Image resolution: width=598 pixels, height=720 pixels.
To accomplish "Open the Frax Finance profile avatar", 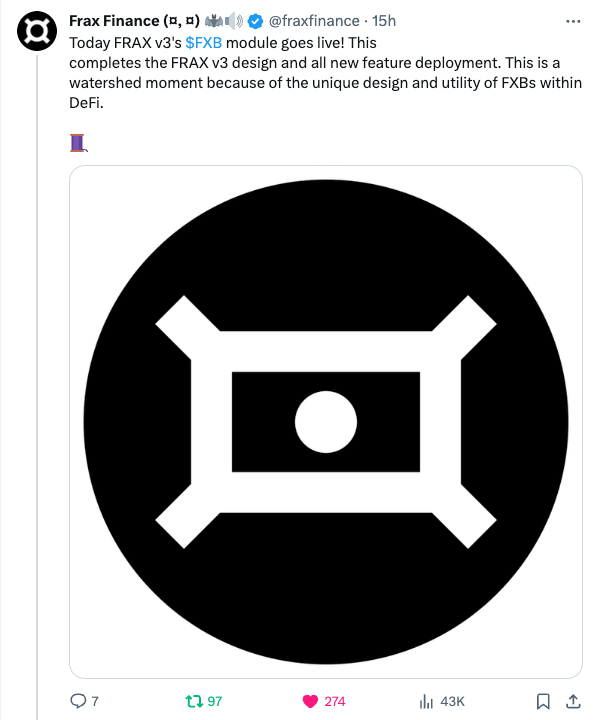I will coord(37,31).
